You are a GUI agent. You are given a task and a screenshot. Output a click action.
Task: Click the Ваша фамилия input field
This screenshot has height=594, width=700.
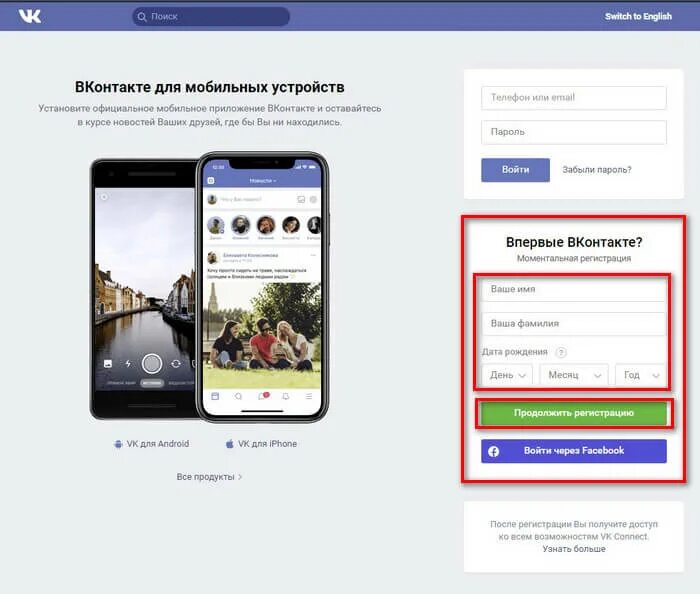[574, 324]
